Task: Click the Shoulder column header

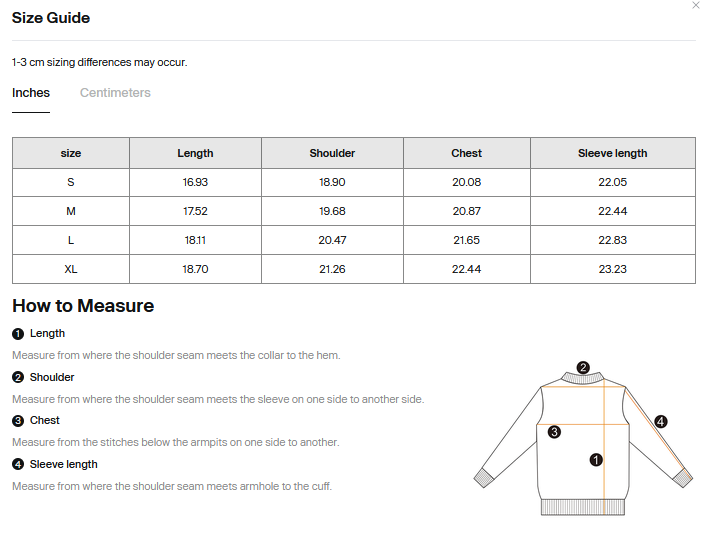Action: tap(332, 153)
